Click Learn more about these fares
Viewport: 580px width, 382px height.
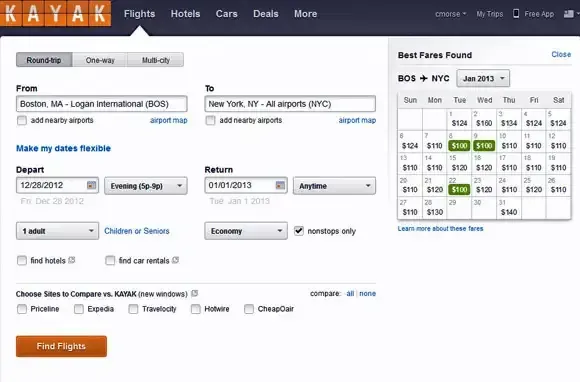(x=441, y=229)
